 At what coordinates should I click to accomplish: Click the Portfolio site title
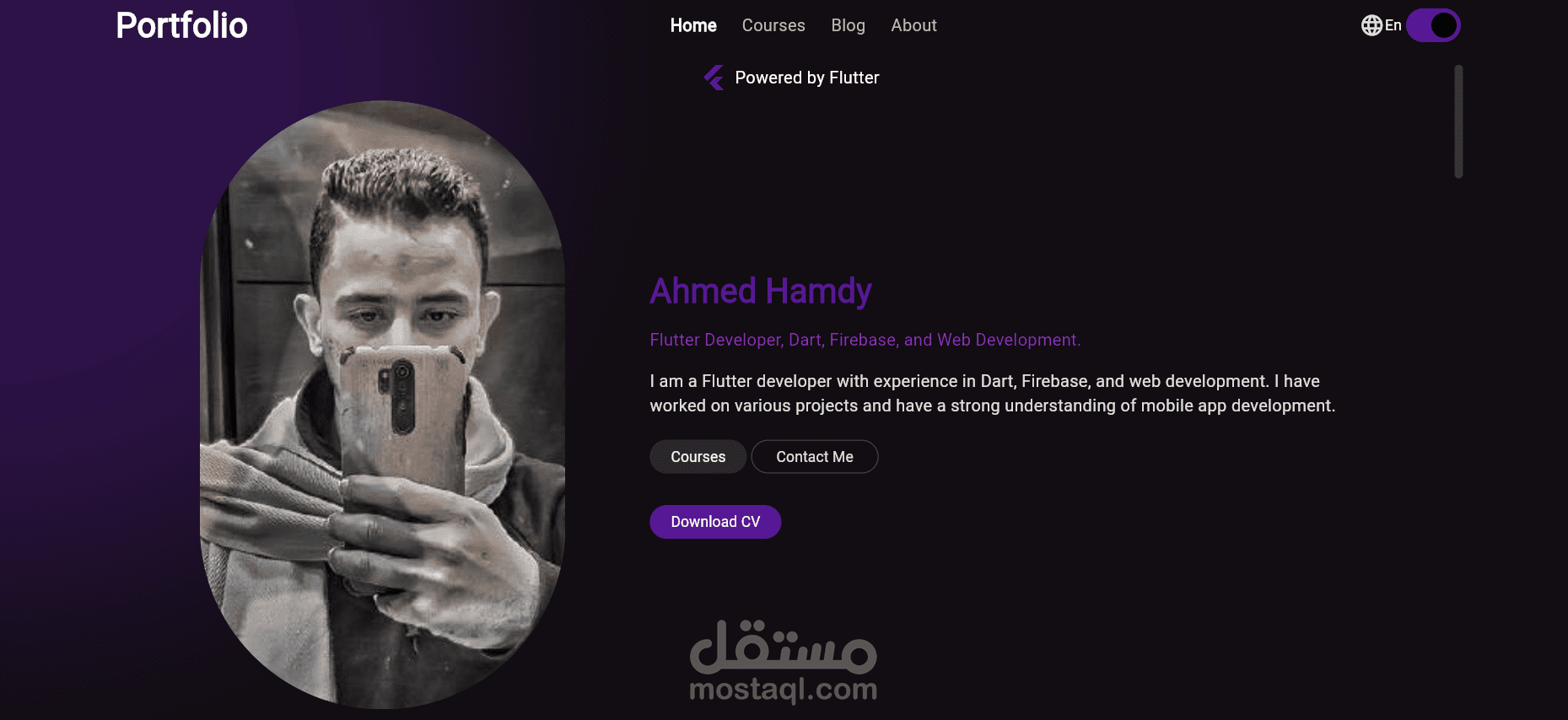coord(181,25)
